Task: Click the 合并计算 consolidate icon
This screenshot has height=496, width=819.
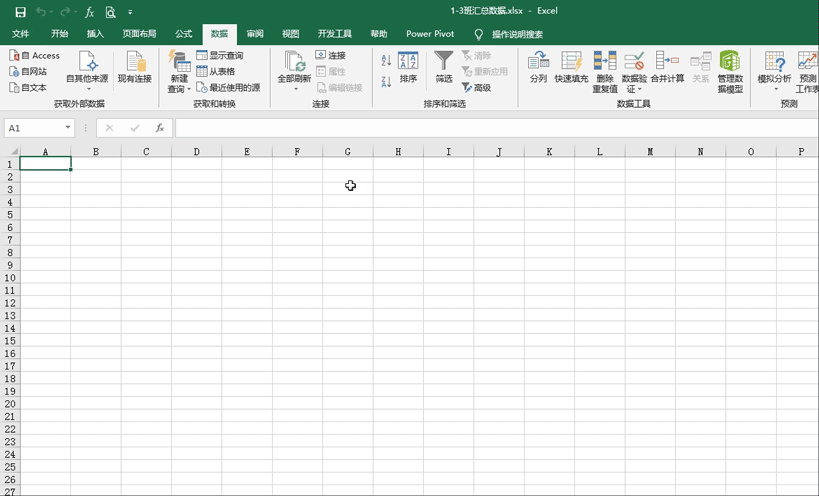Action: coord(667,61)
